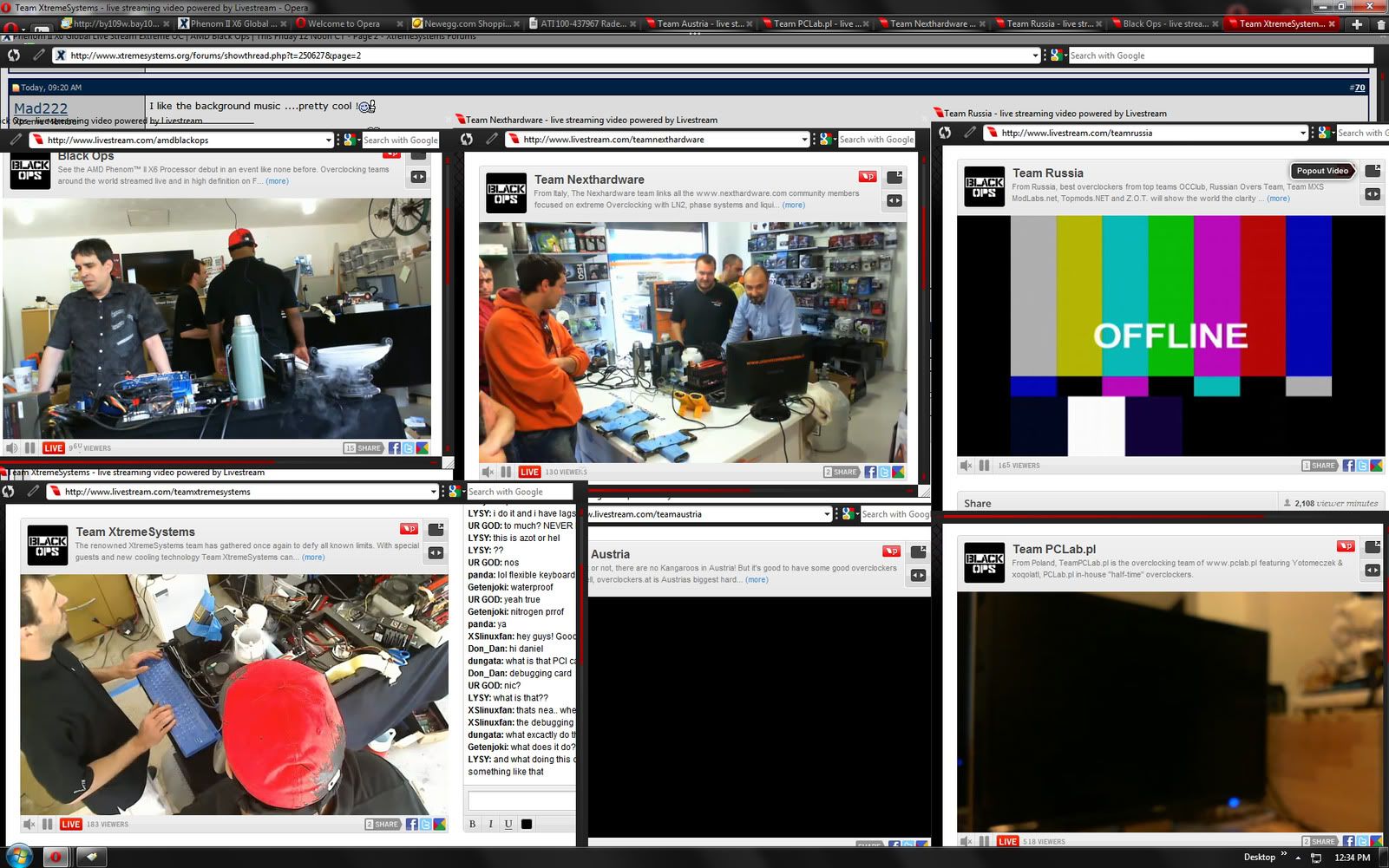Share Team XtremeSystems stream on Twitter
The width and height of the screenshot is (1389, 868).
(x=425, y=824)
